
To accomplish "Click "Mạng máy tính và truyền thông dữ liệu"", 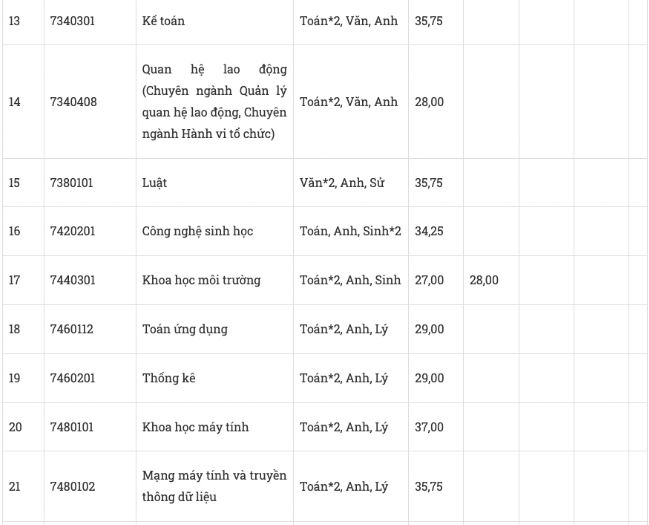I will point(215,486).
